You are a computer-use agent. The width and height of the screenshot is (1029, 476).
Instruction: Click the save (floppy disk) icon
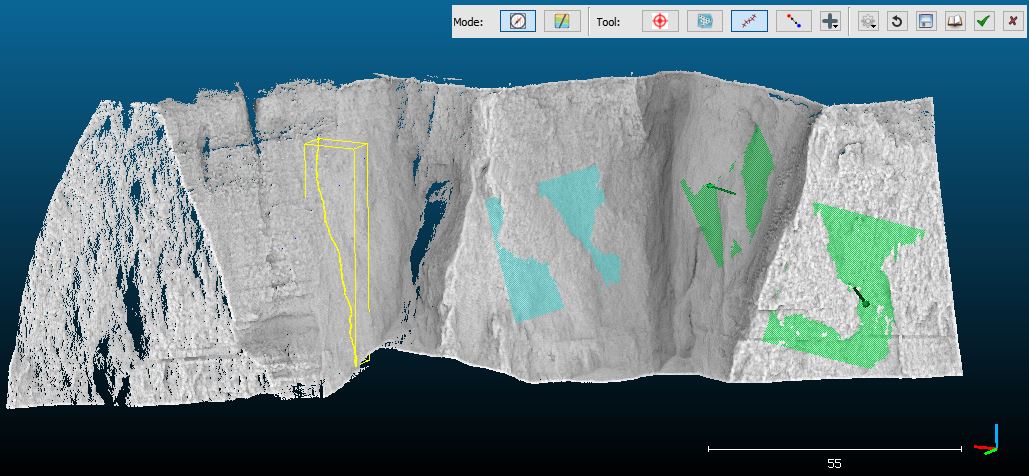tap(926, 21)
